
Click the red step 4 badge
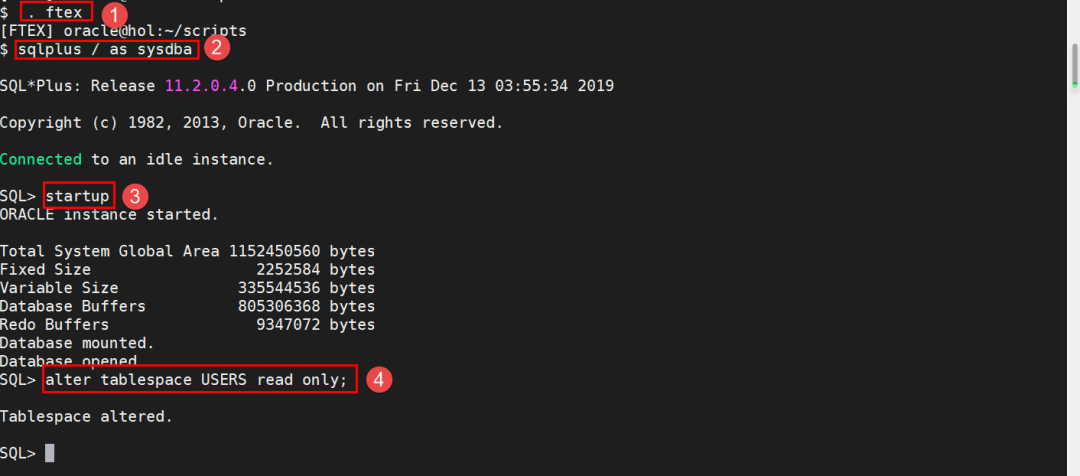(377, 380)
